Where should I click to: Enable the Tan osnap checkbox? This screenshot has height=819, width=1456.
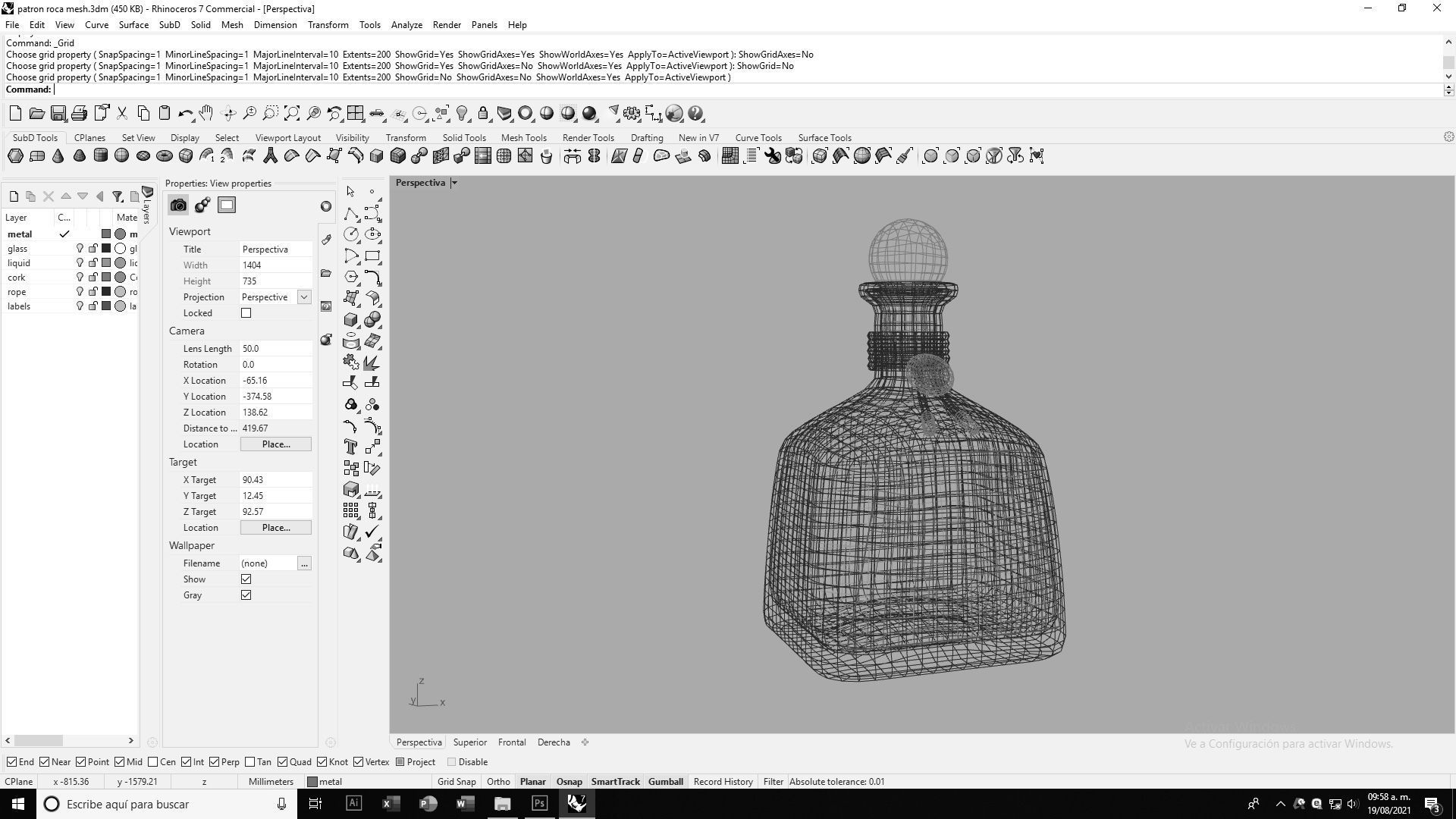click(x=249, y=762)
